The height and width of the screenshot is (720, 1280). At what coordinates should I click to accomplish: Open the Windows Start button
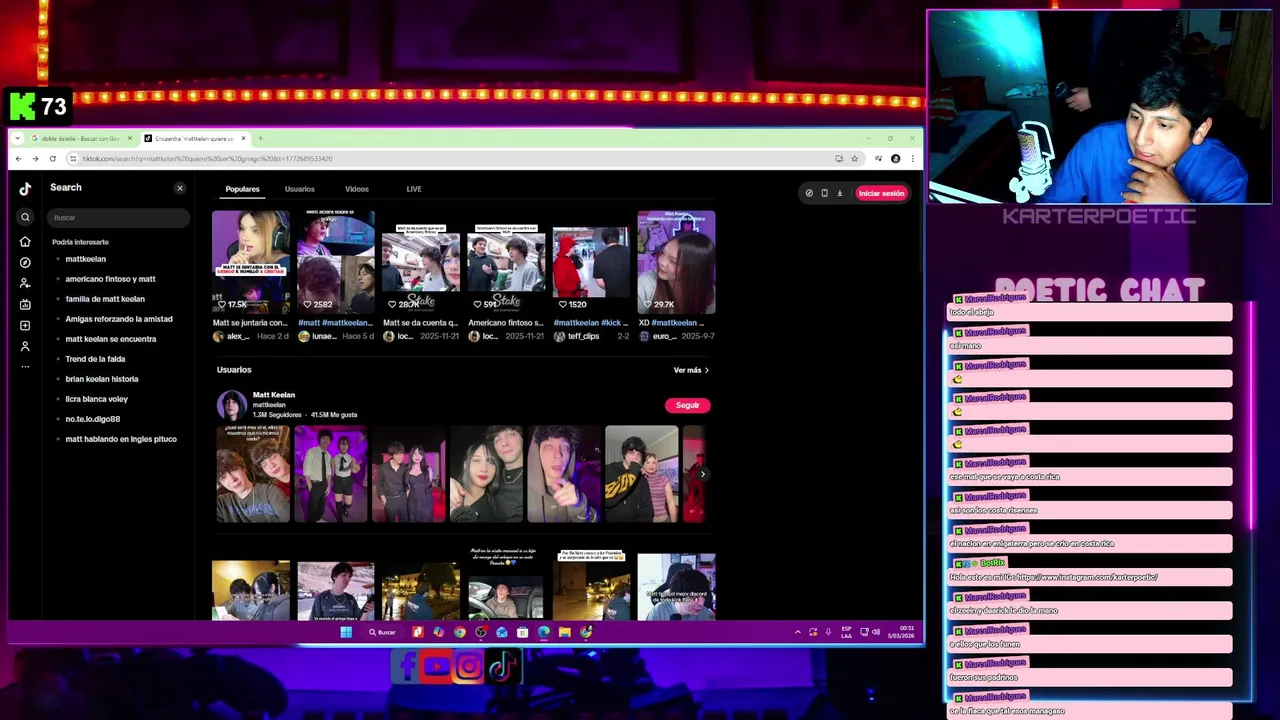pyautogui.click(x=346, y=632)
